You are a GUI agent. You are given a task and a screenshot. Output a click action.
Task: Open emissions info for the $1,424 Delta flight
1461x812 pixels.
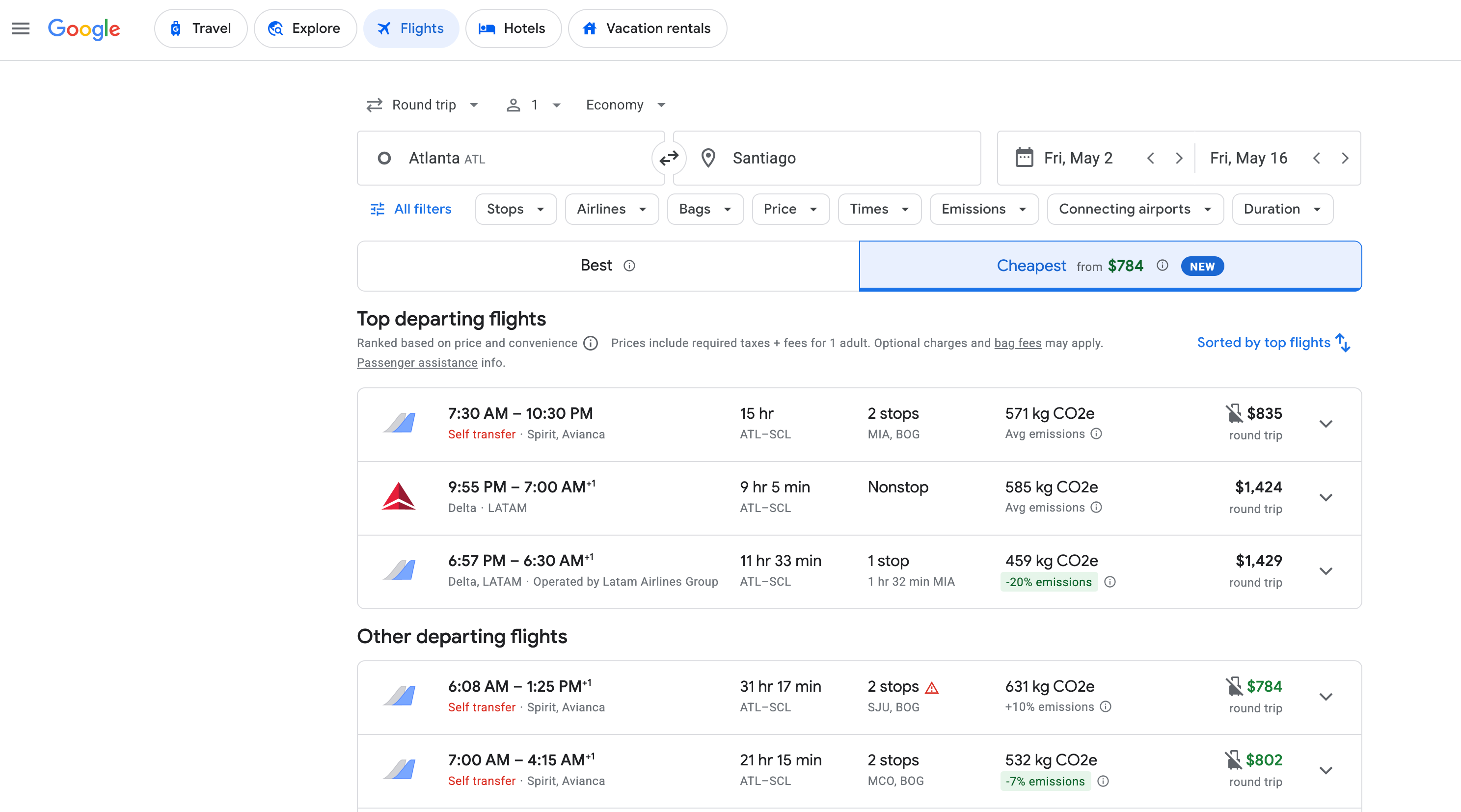point(1096,508)
